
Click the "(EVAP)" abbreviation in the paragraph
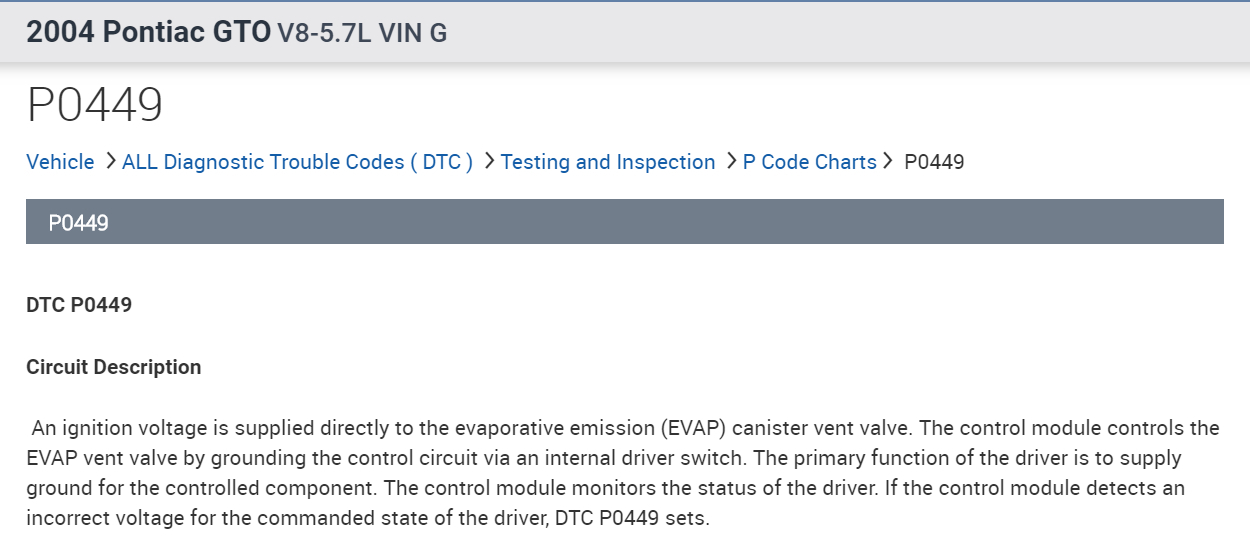point(693,429)
